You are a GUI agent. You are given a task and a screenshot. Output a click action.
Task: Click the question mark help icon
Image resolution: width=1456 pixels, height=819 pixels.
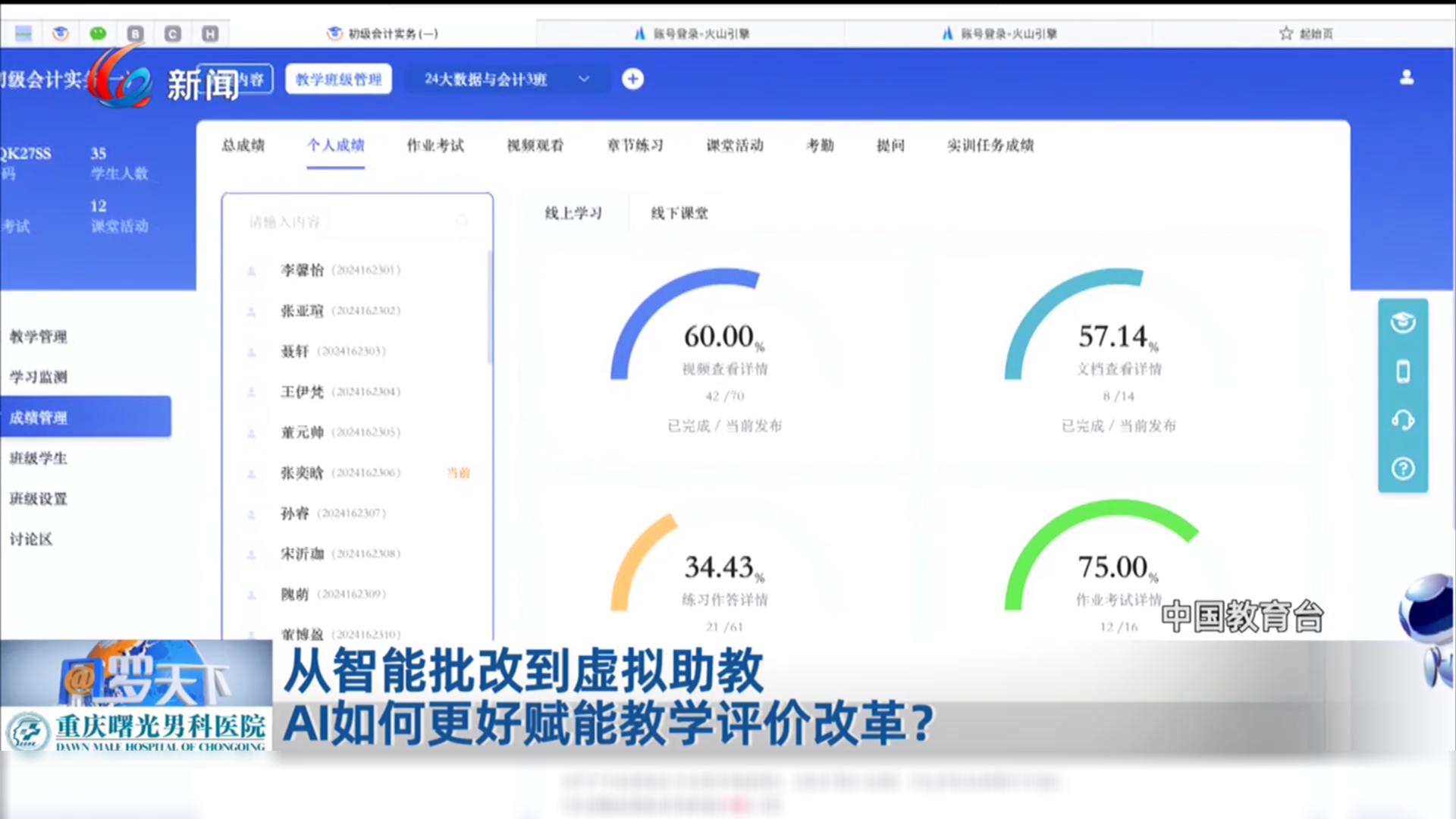tap(1402, 469)
